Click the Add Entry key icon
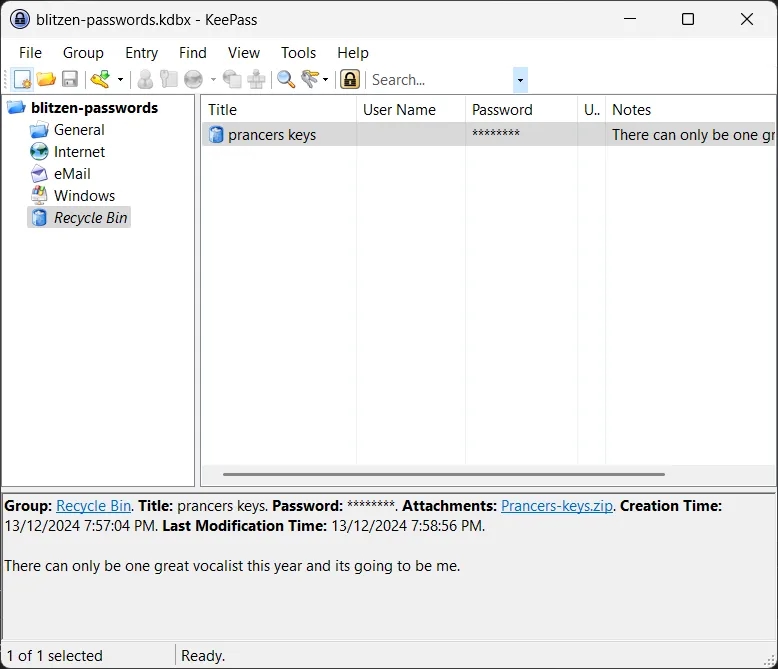 100,80
